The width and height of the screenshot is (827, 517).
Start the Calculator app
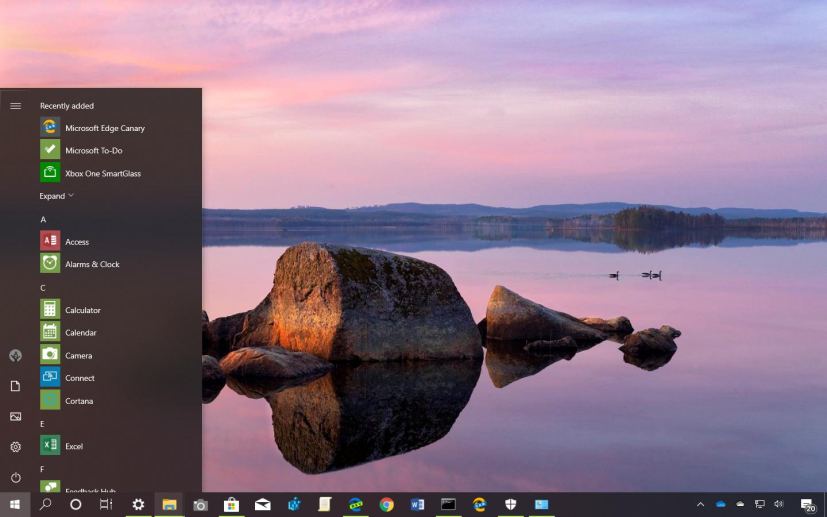[71, 310]
